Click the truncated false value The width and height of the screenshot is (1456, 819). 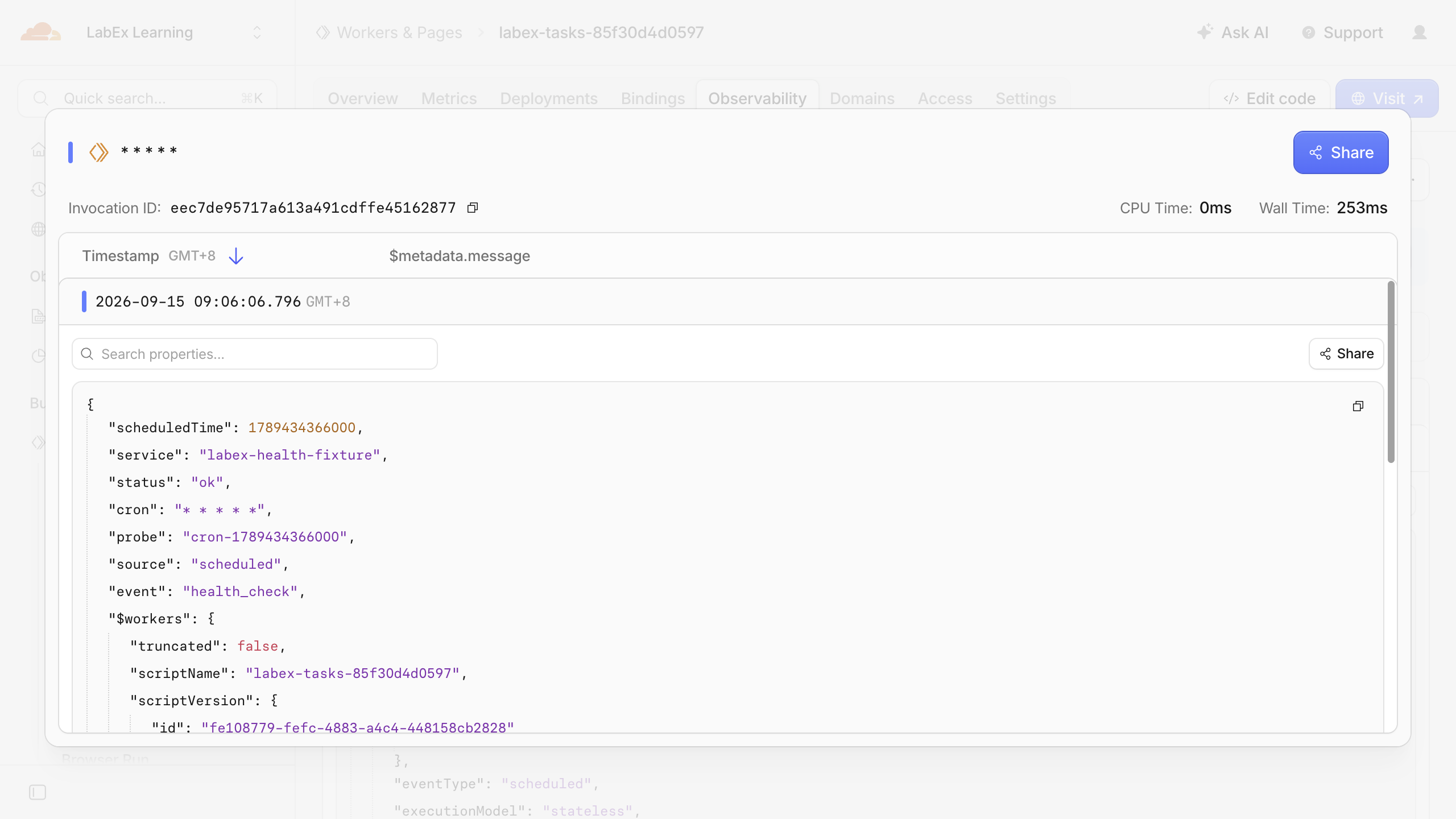258,646
